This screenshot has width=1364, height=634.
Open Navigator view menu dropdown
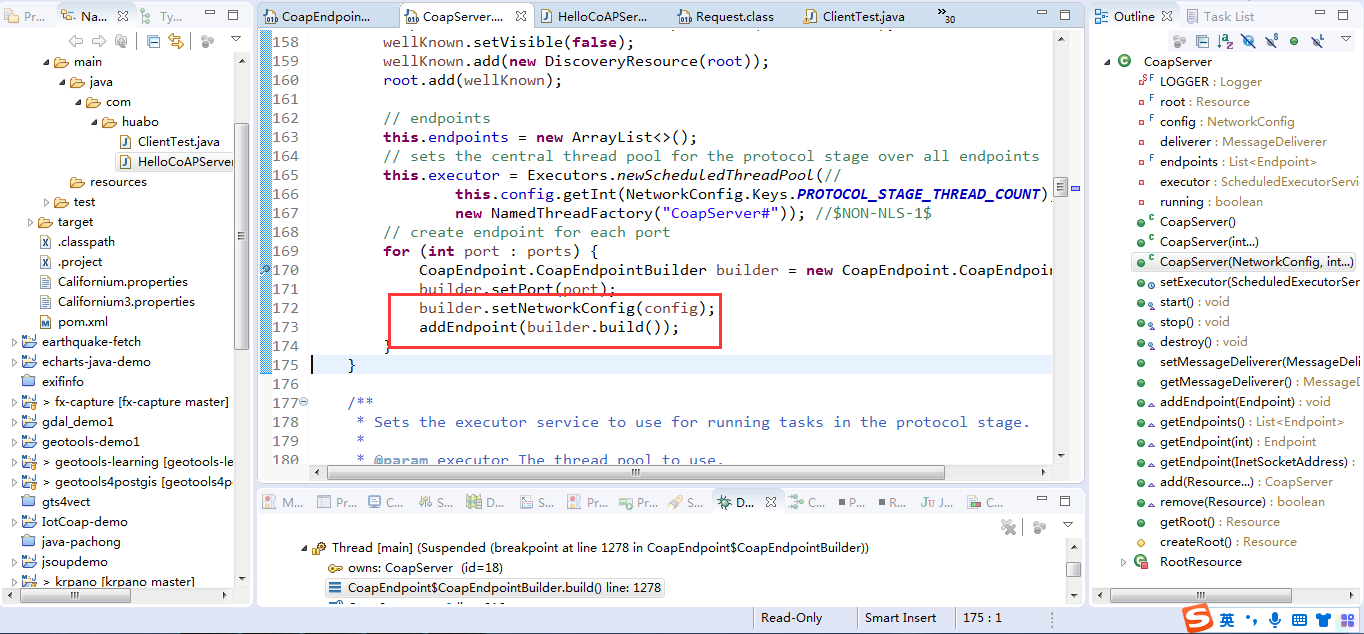pyautogui.click(x=236, y=40)
